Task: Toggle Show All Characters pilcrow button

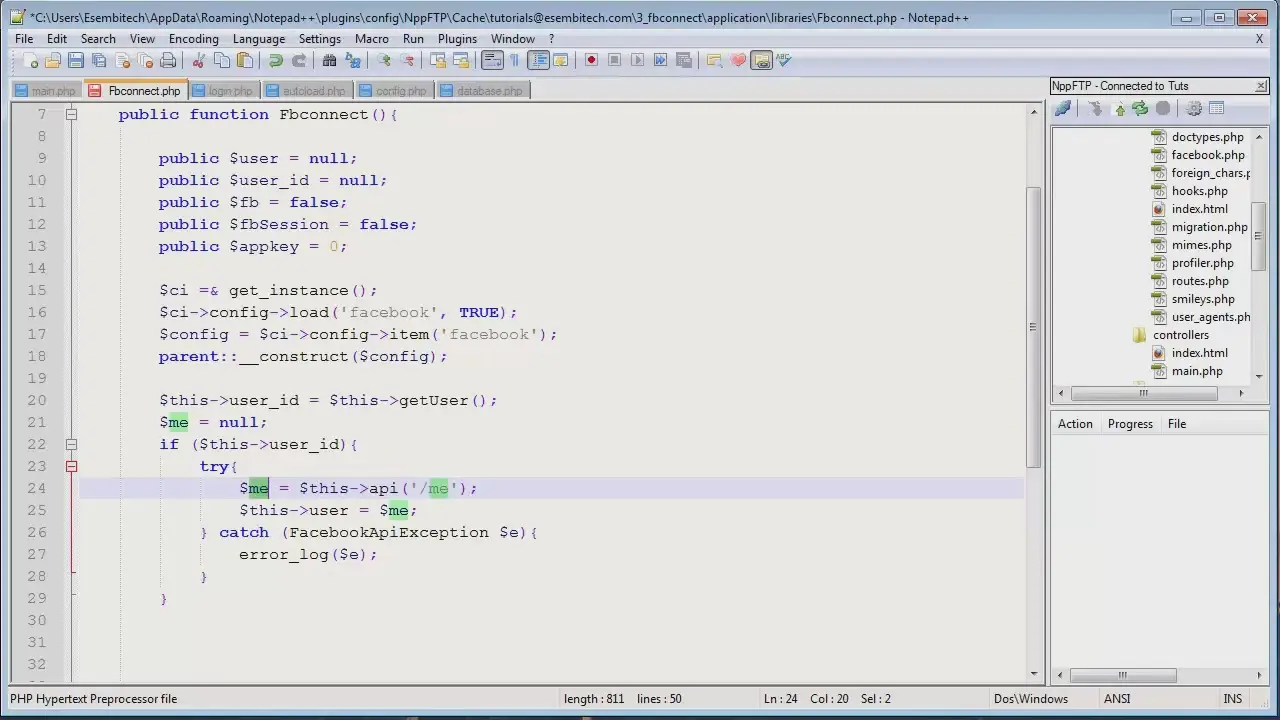Action: coord(515,61)
